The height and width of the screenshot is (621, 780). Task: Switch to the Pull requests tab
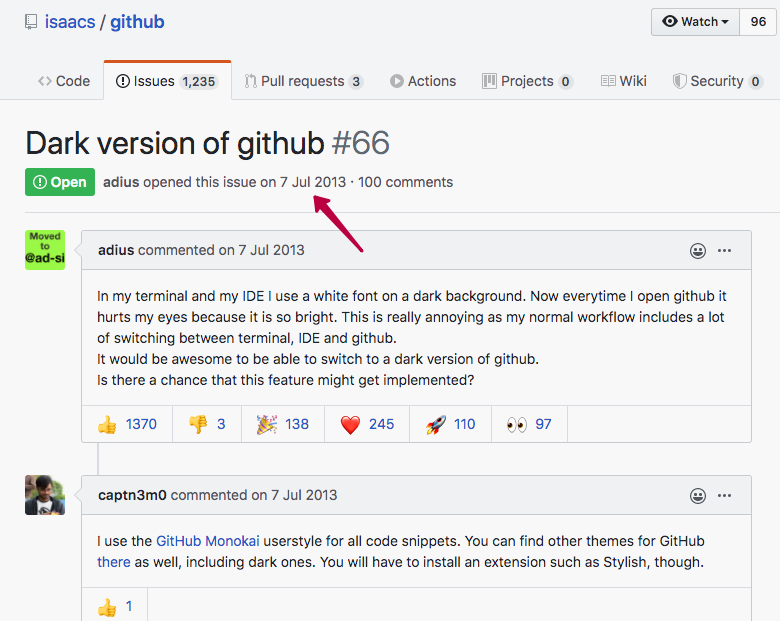[x=303, y=81]
